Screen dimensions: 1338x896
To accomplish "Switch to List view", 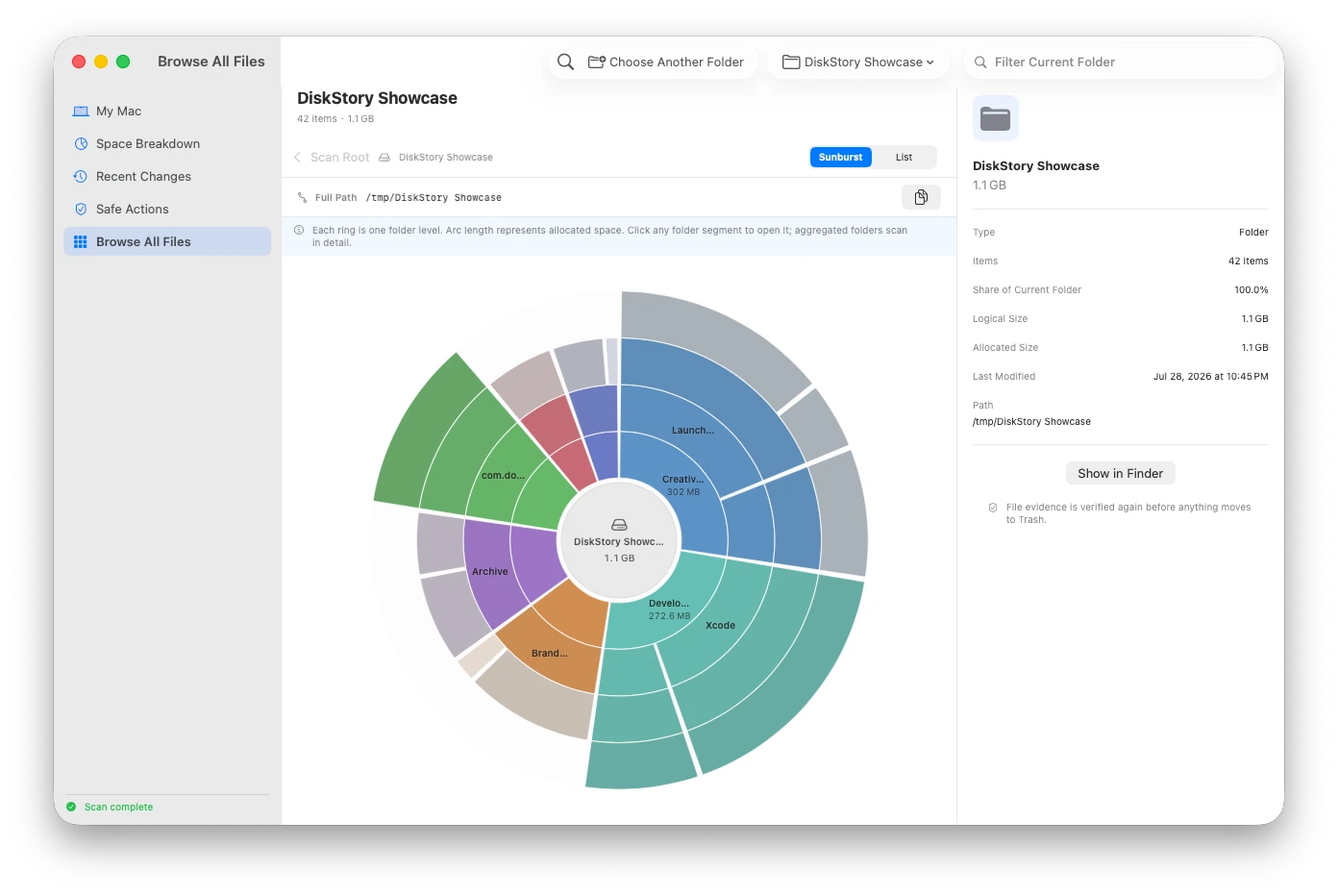I will (x=904, y=158).
